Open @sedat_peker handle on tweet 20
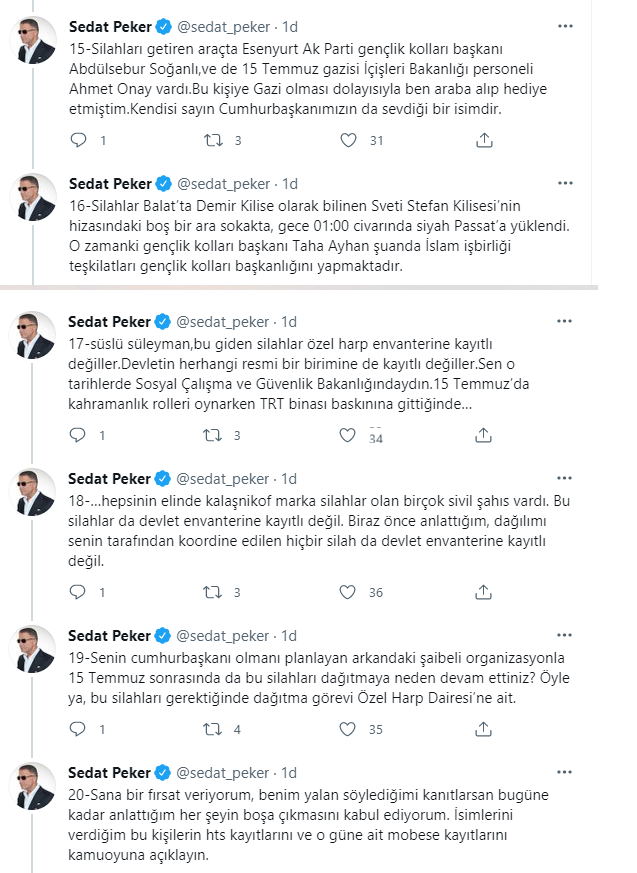The image size is (637, 873). coord(223,773)
